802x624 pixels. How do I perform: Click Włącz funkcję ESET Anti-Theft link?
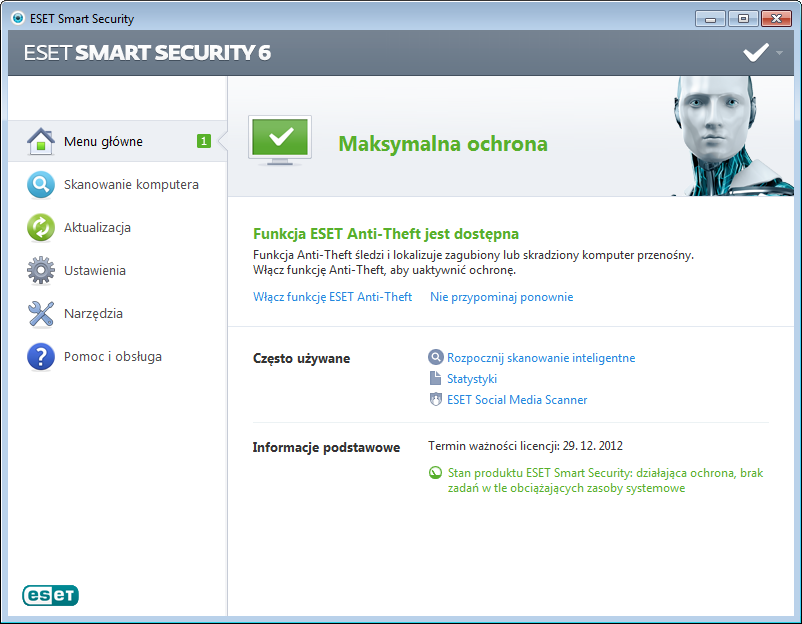coord(332,297)
